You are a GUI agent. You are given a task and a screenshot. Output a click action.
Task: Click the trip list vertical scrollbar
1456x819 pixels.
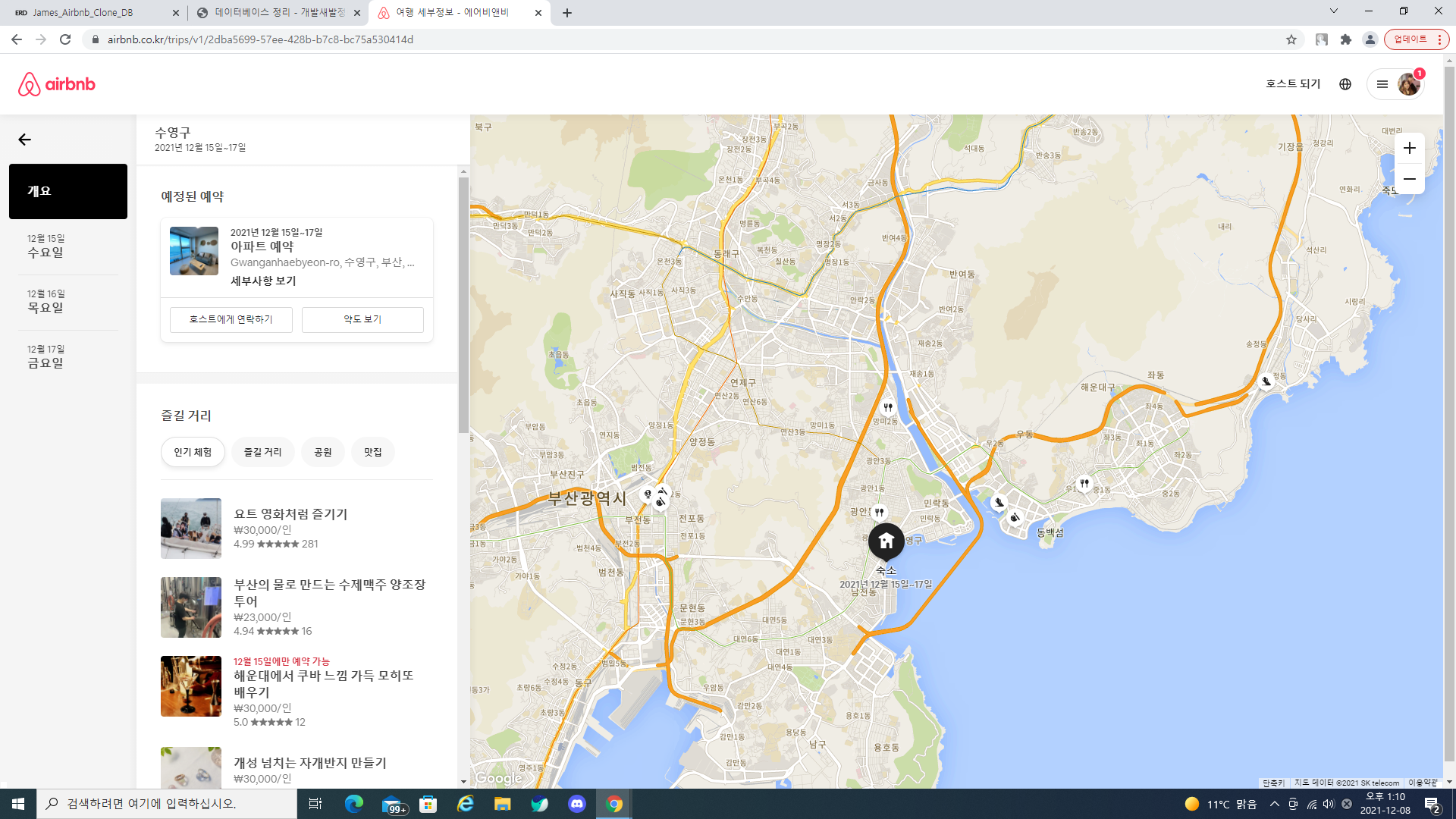pos(463,303)
